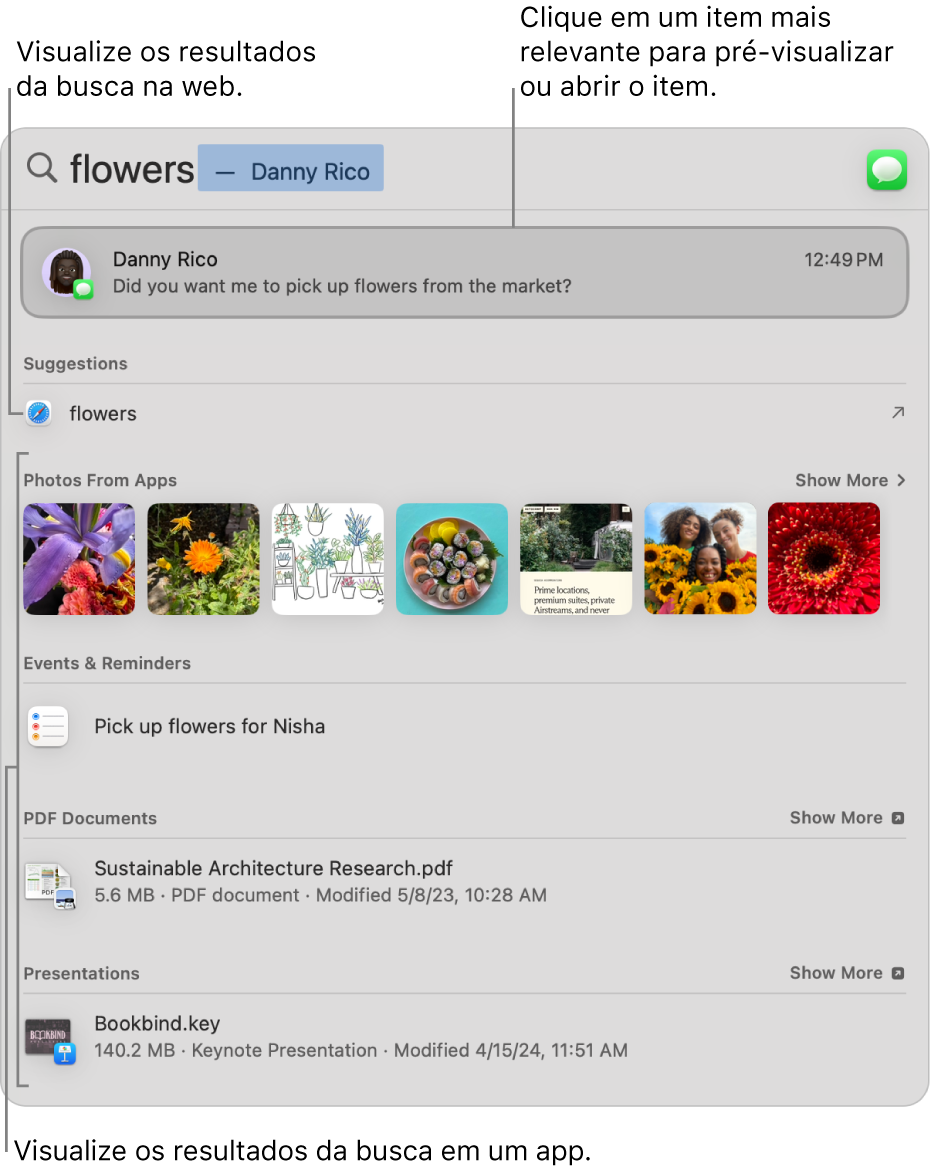Open the purple iris flower photo
Image resolution: width=931 pixels, height=1173 pixels.
pyautogui.click(x=79, y=559)
